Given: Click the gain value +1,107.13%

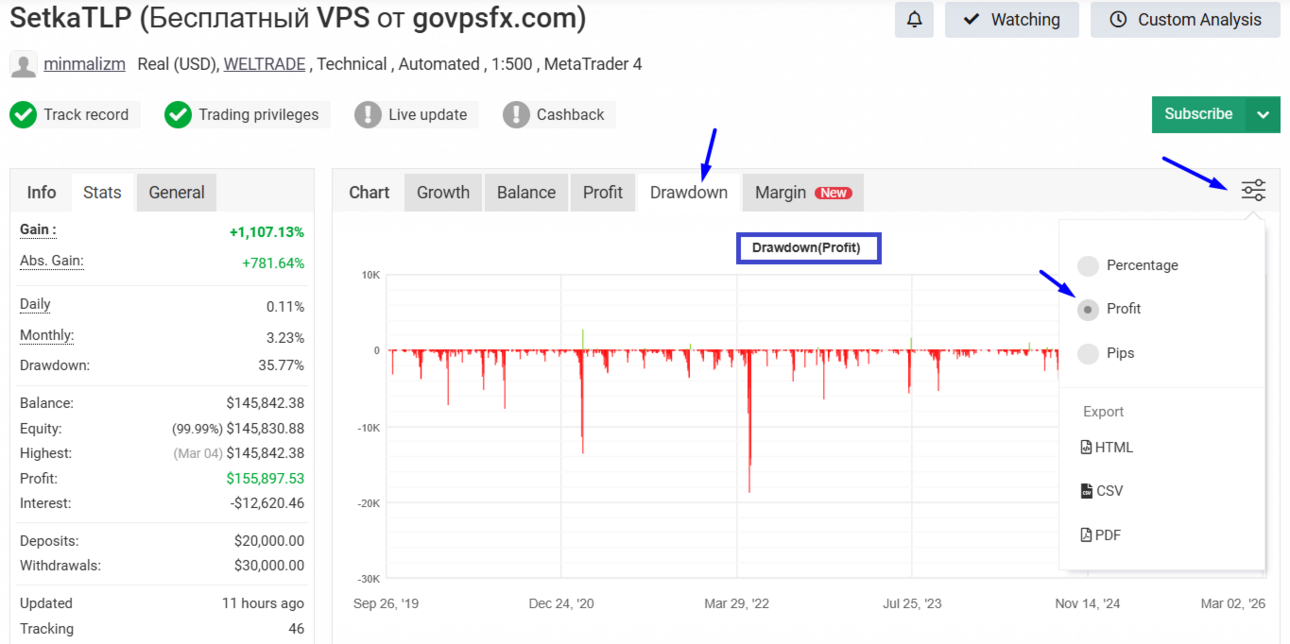Looking at the screenshot, I should (x=267, y=232).
